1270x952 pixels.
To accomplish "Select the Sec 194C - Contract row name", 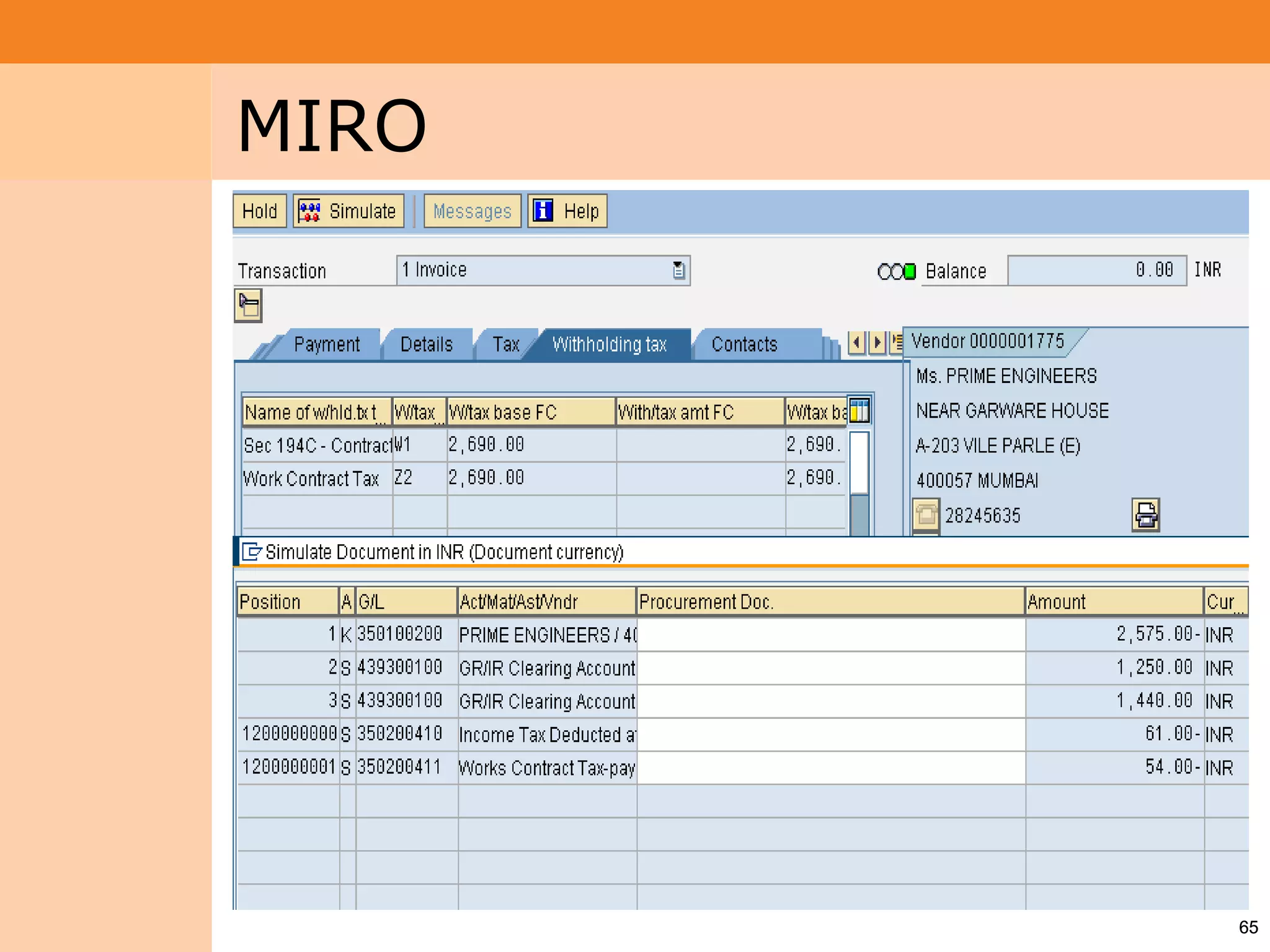I will click(x=317, y=445).
